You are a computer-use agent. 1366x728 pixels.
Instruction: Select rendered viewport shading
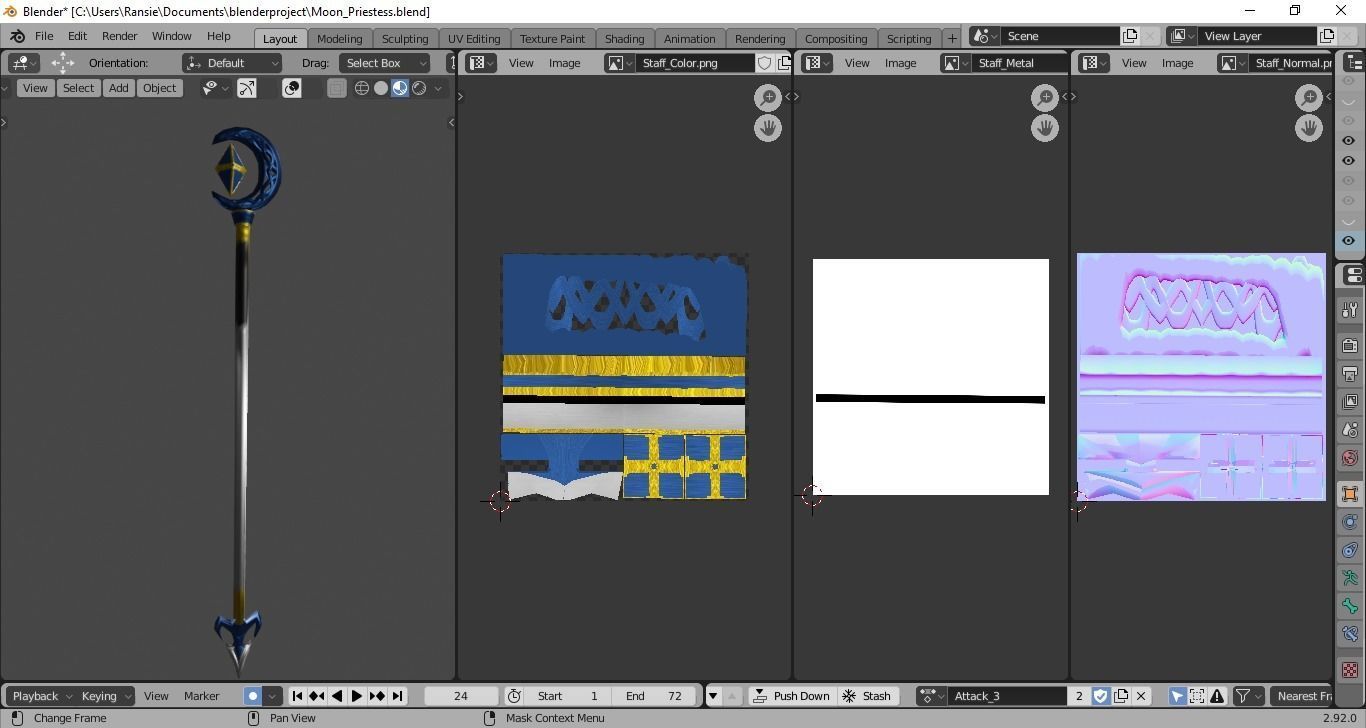click(419, 88)
